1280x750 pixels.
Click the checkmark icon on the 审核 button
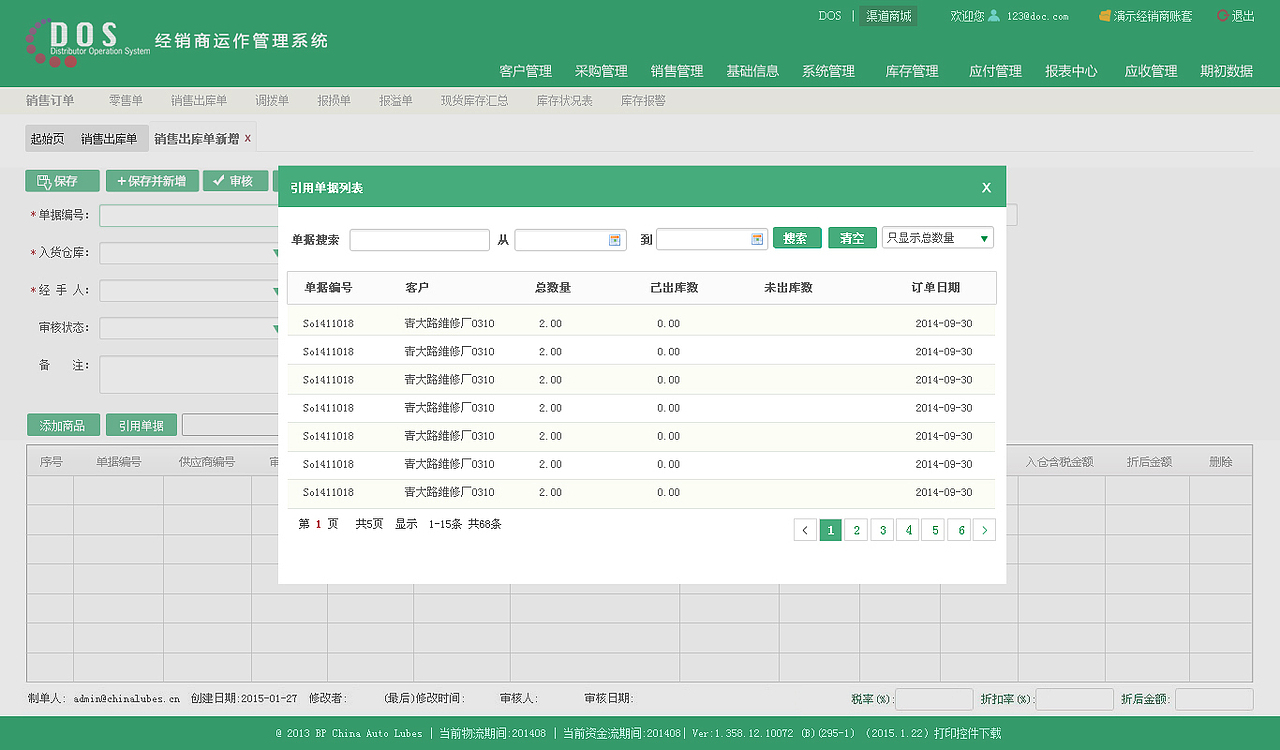pyautogui.click(x=218, y=181)
